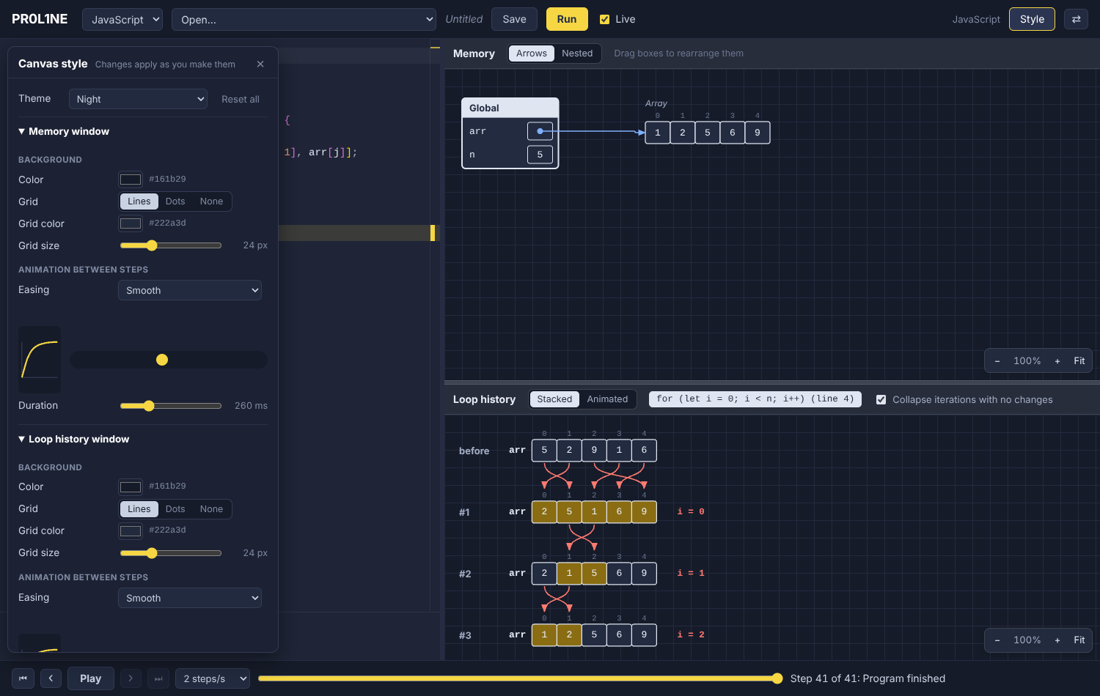1100x696 pixels.
Task: Fit the Memory canvas to view
Action: (1079, 361)
